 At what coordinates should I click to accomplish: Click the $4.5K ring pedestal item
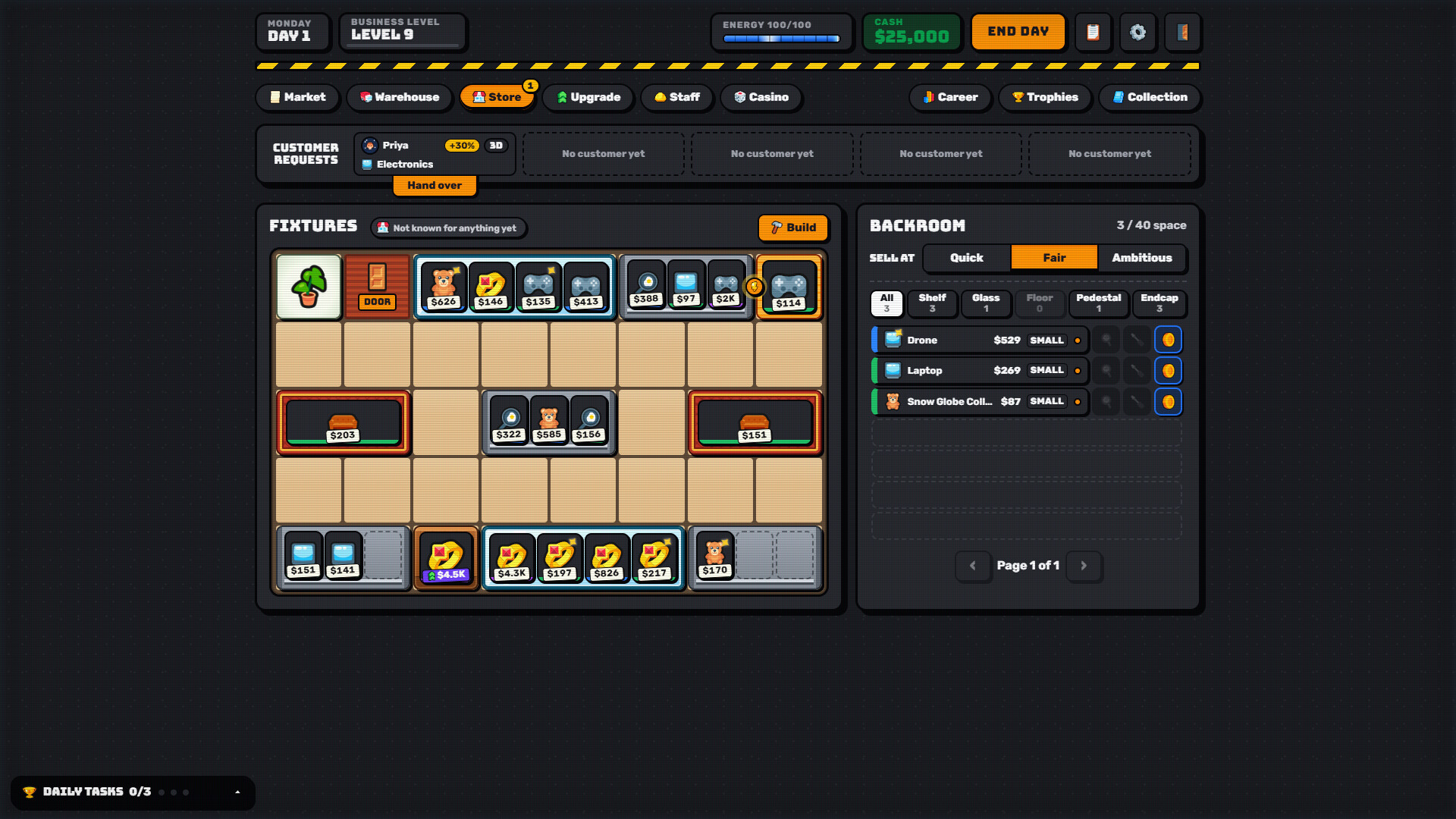point(446,559)
